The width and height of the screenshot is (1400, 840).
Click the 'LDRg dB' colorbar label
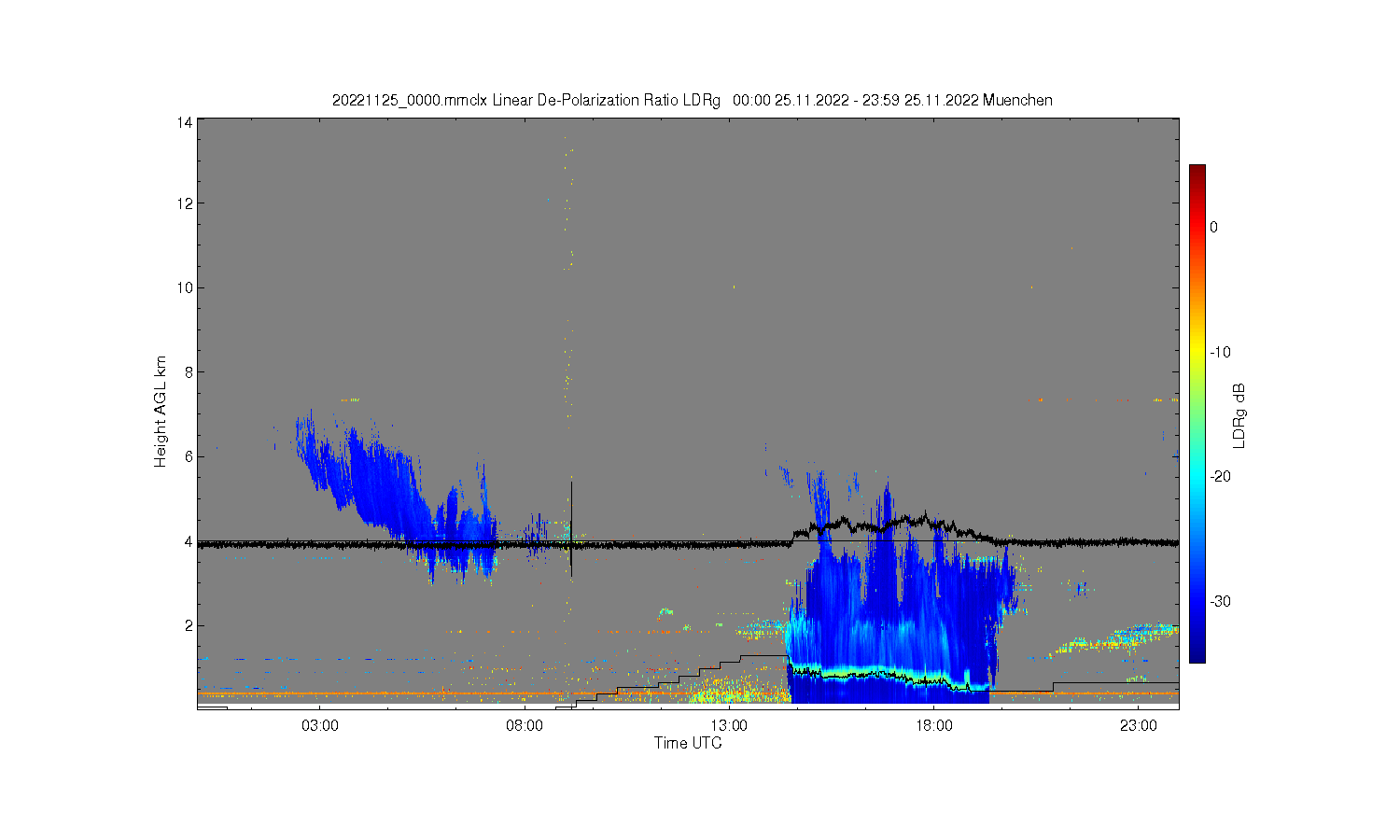1239,415
